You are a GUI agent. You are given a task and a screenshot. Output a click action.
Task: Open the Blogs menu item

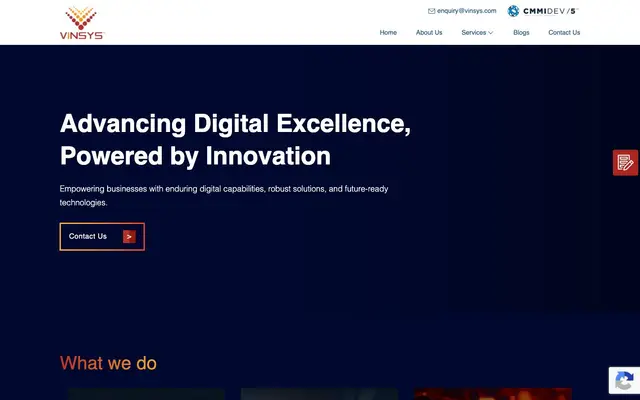coord(521,33)
